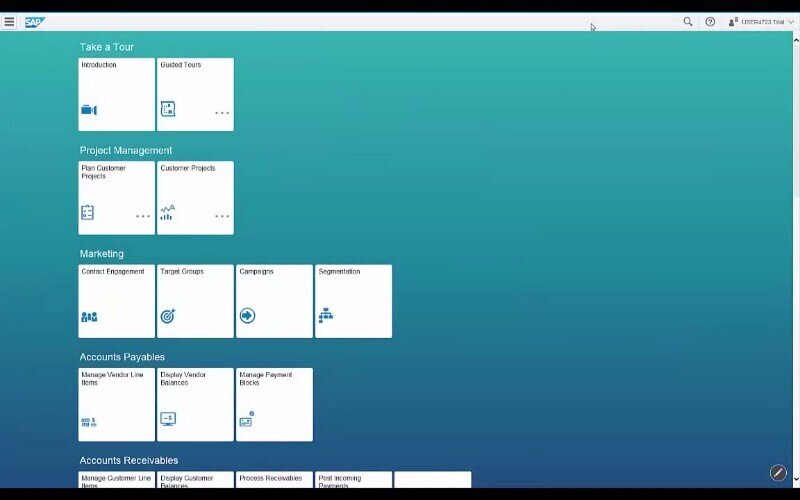Click the Accounts Receivables group heading
Viewport: 800px width, 500px height.
(129, 460)
